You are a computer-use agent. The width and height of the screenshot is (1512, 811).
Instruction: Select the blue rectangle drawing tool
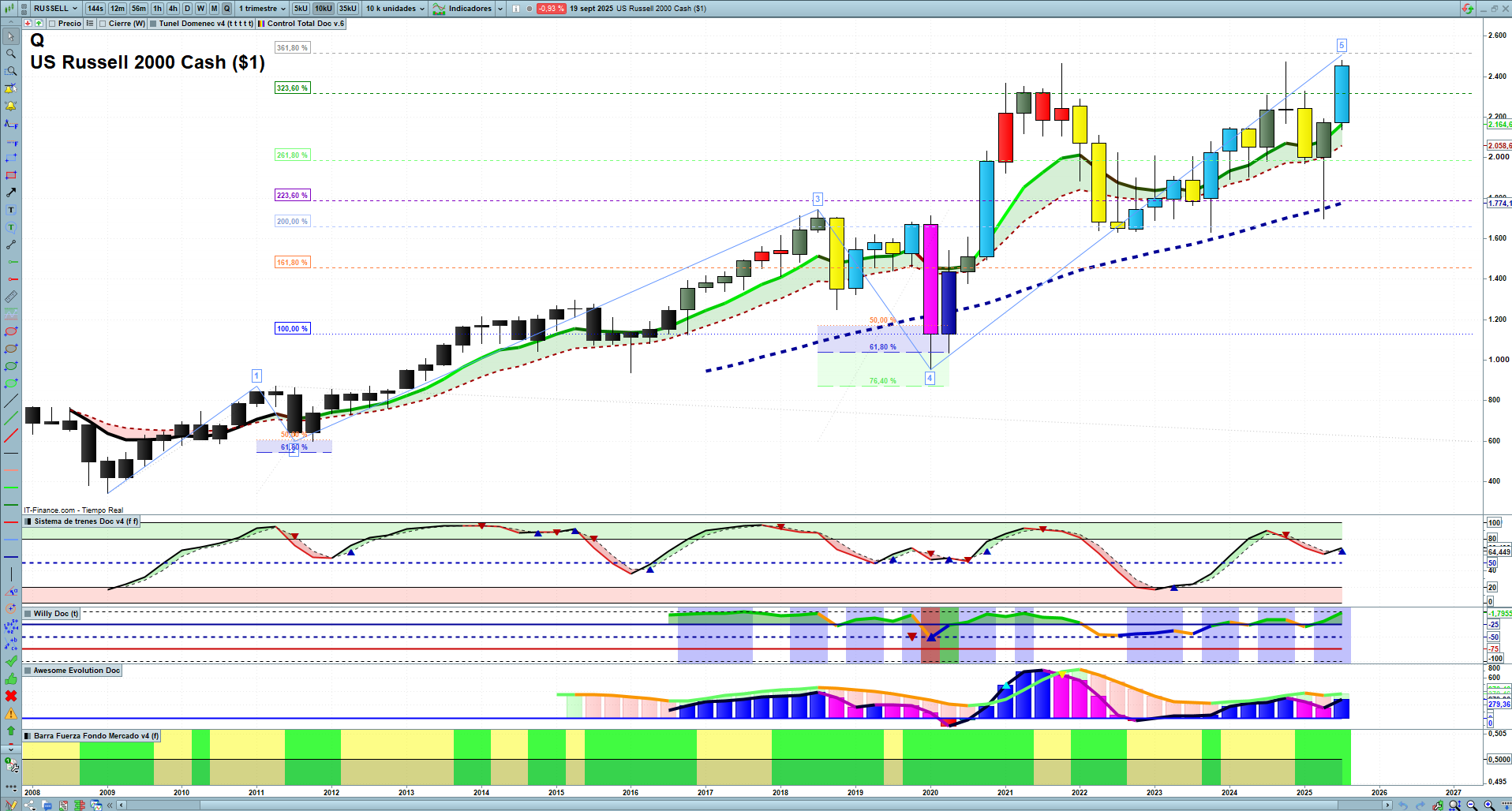tap(11, 158)
